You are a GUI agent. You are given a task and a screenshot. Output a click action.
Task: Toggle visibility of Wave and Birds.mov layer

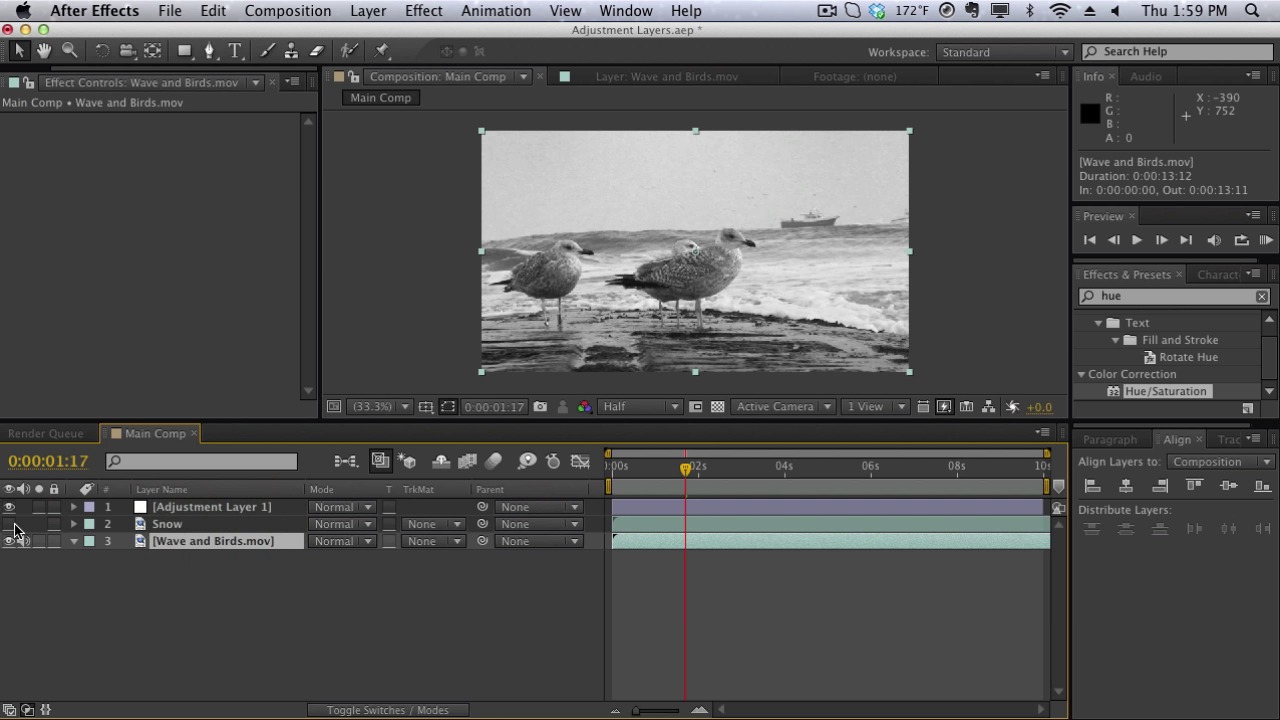tap(10, 541)
